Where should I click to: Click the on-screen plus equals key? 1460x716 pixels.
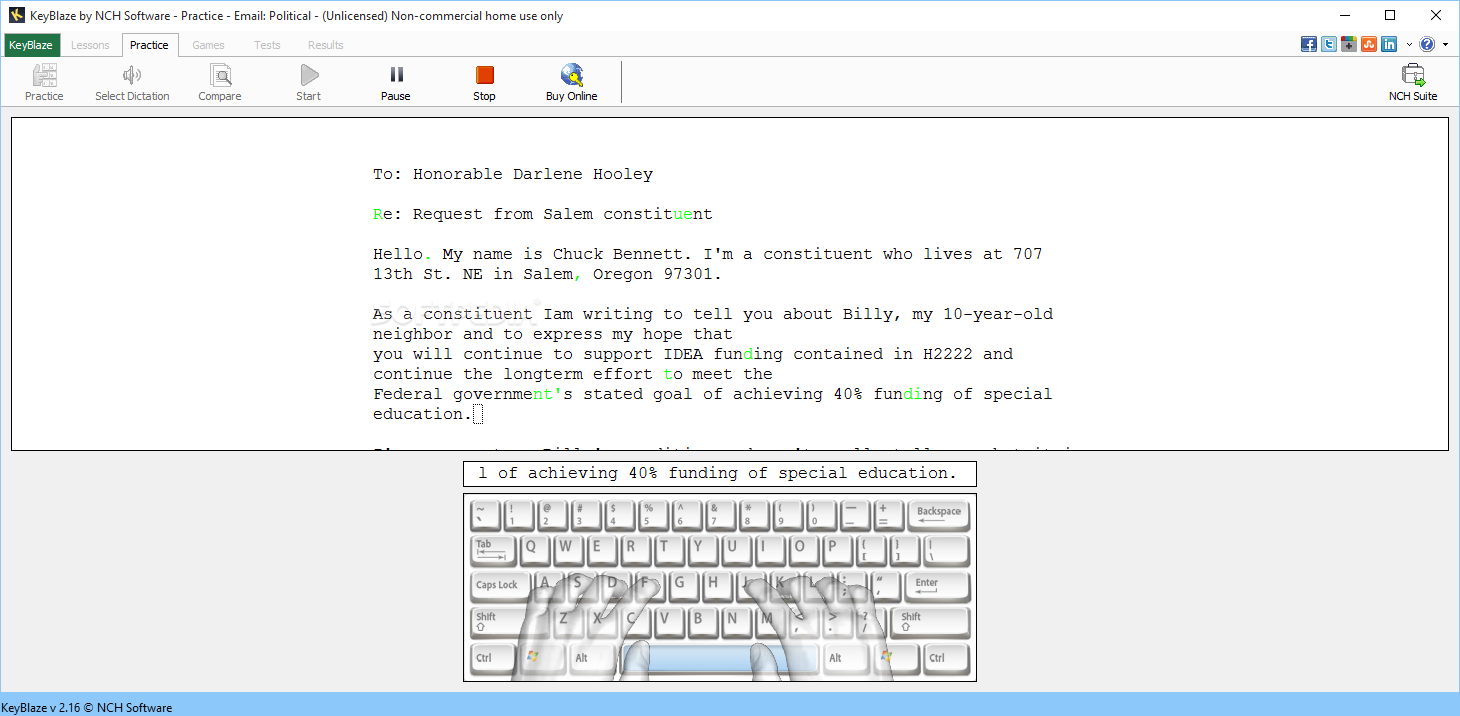pos(887,516)
